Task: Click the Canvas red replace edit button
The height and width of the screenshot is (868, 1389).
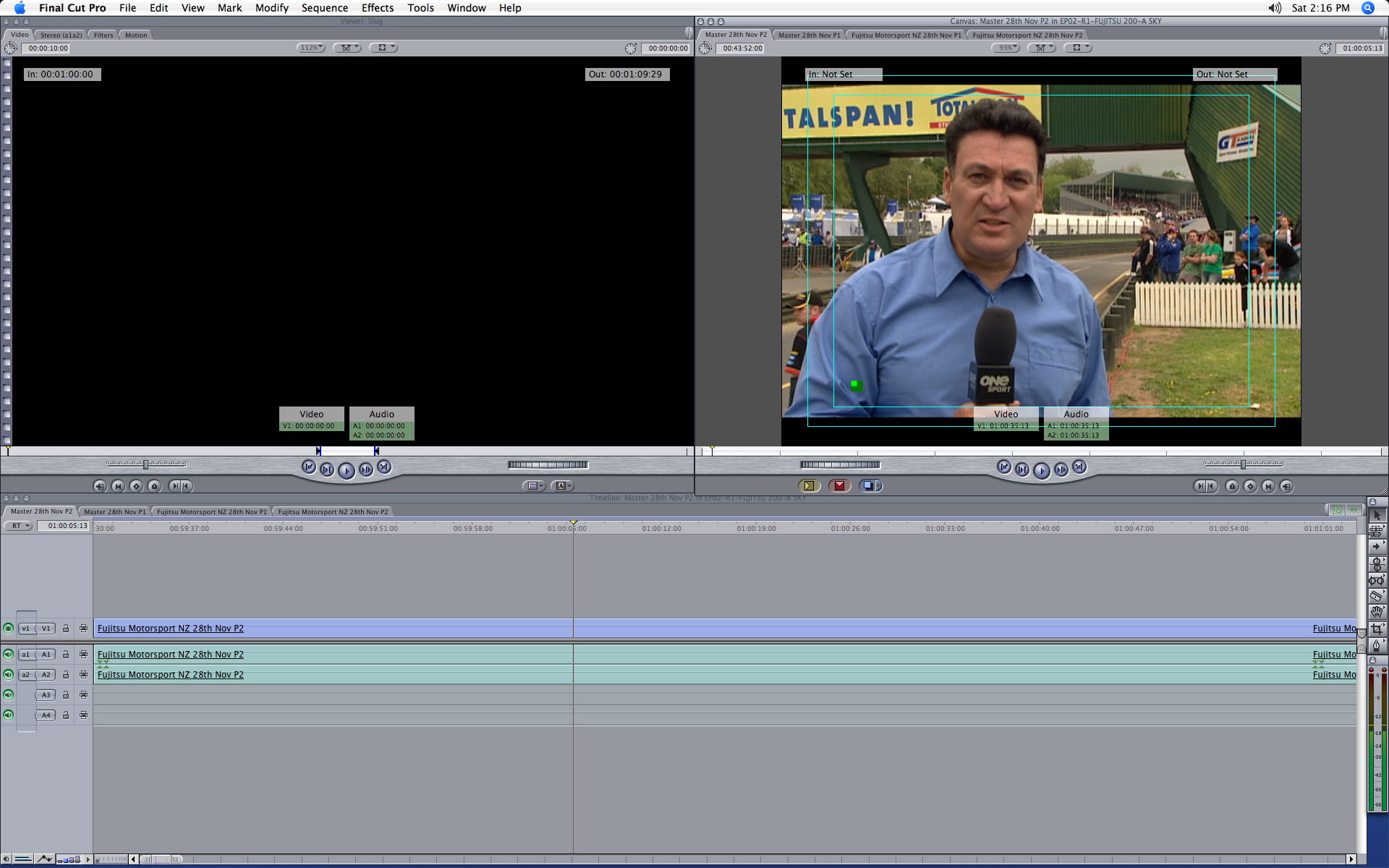Action: 839,486
